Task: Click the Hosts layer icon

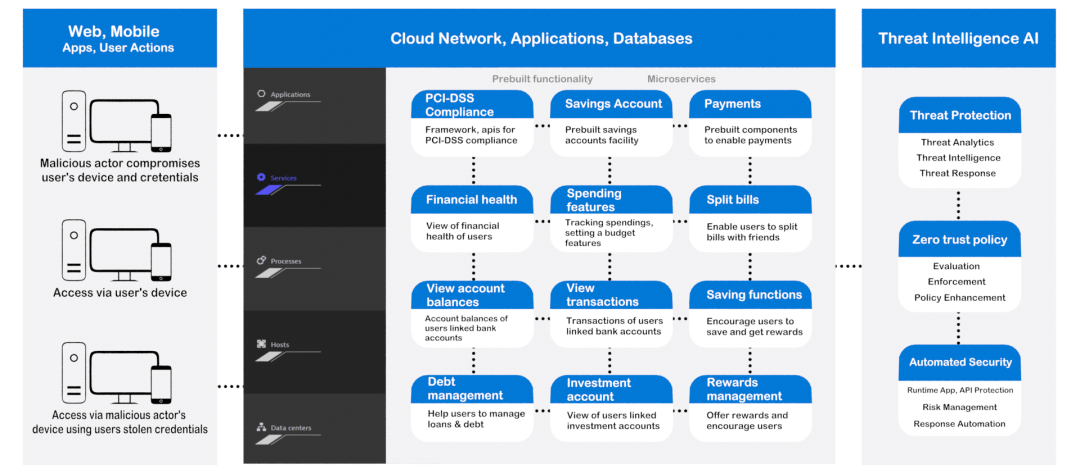Action: [261, 344]
